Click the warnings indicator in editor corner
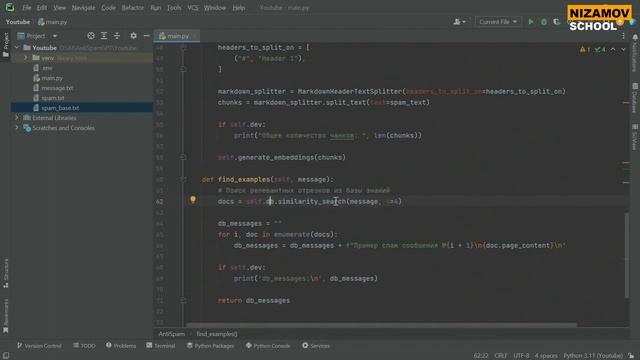640x360 pixels. [584, 49]
